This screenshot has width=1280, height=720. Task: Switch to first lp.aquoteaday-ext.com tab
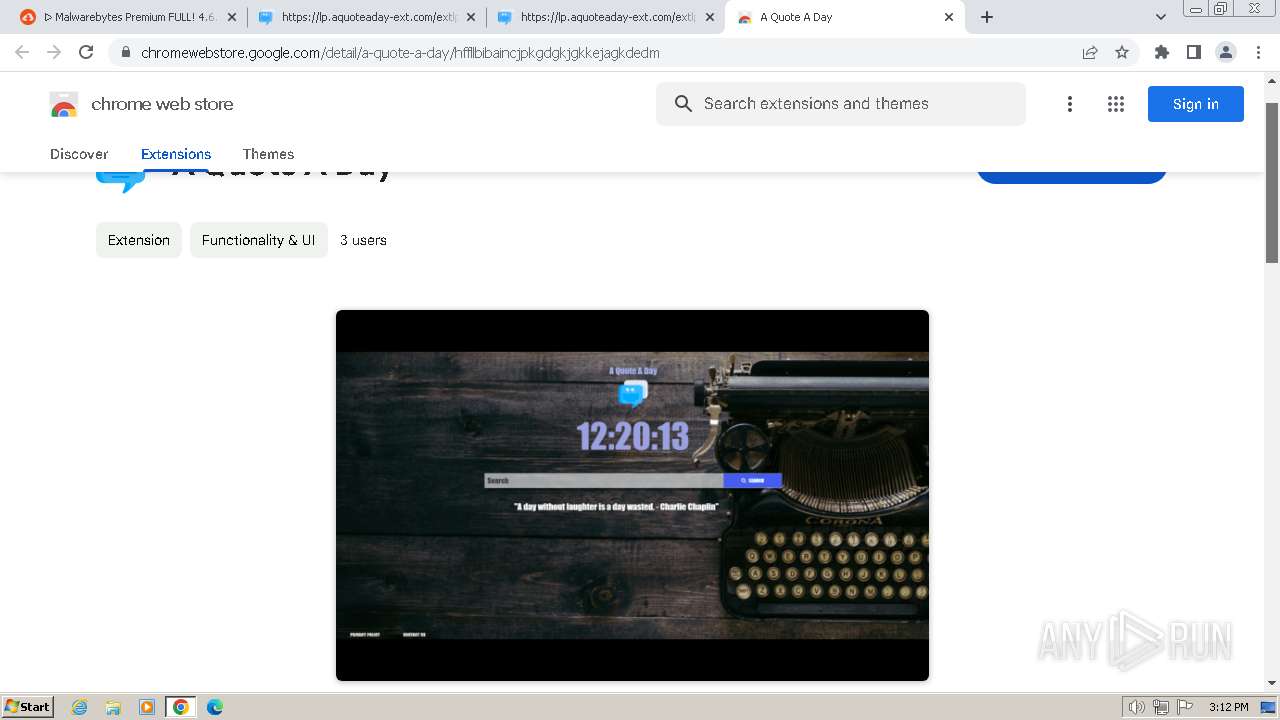[367, 17]
